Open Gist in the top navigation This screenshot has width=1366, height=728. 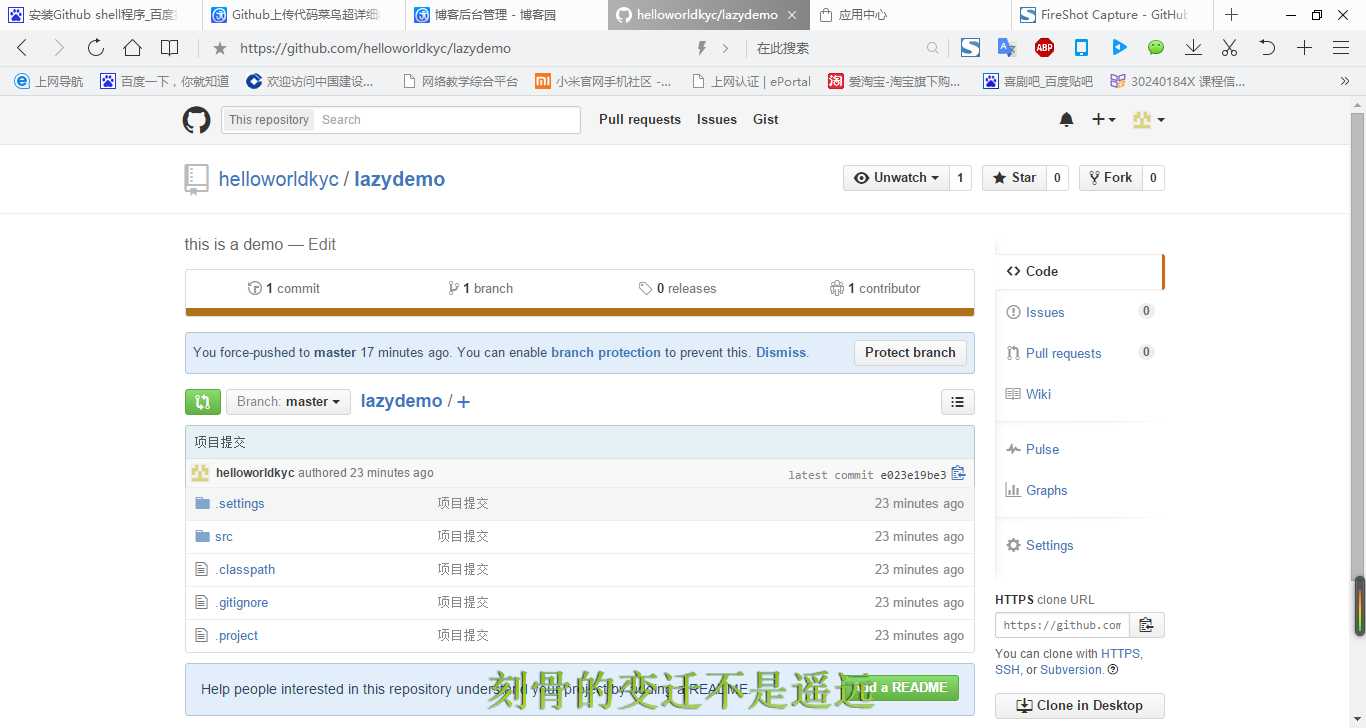(x=766, y=120)
